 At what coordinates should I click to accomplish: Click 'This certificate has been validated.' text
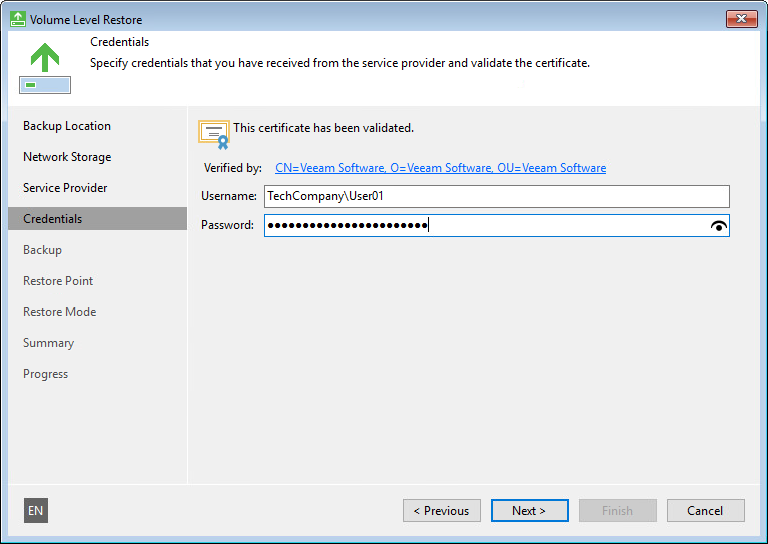[323, 128]
